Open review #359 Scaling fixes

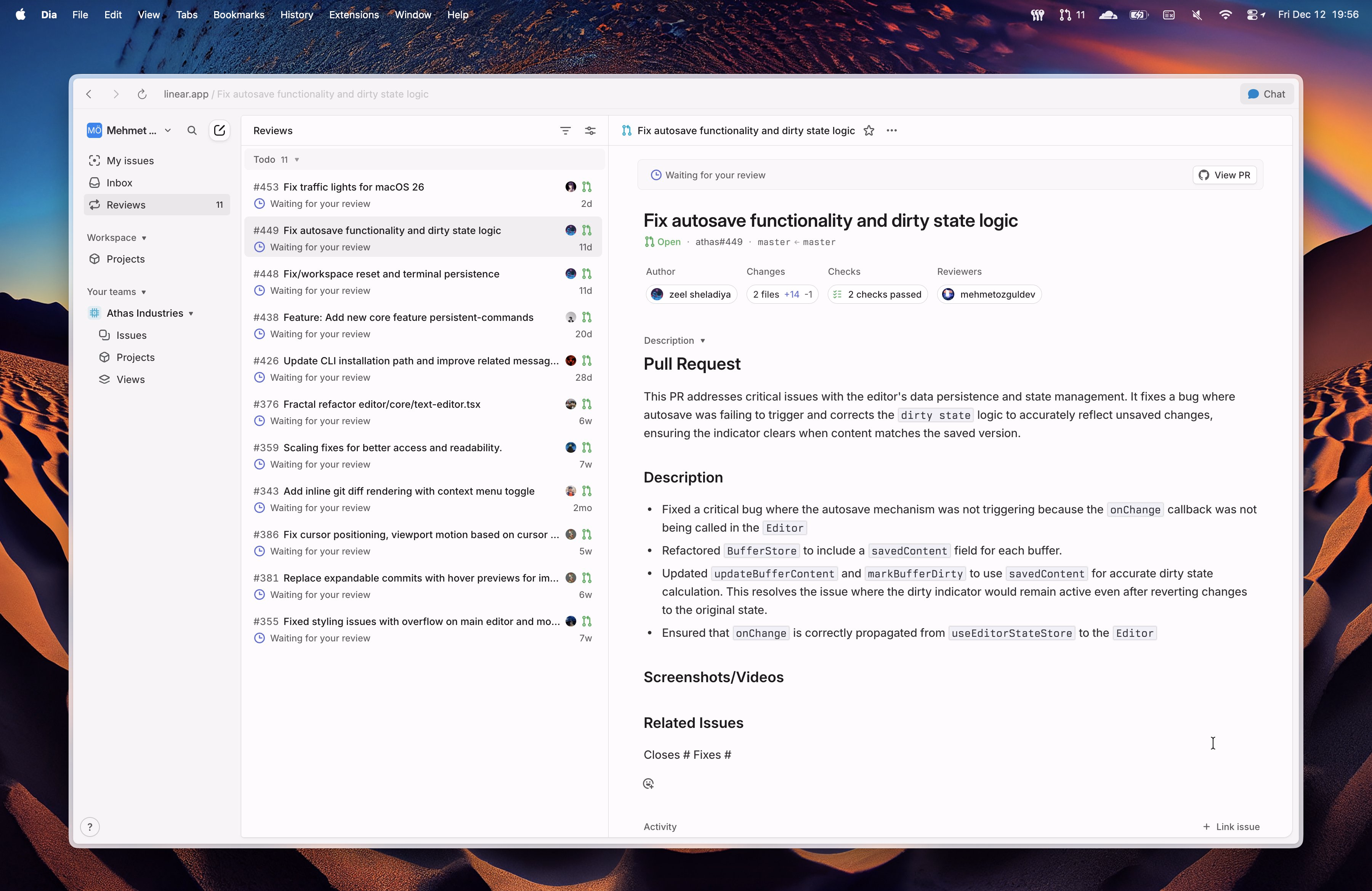423,456
